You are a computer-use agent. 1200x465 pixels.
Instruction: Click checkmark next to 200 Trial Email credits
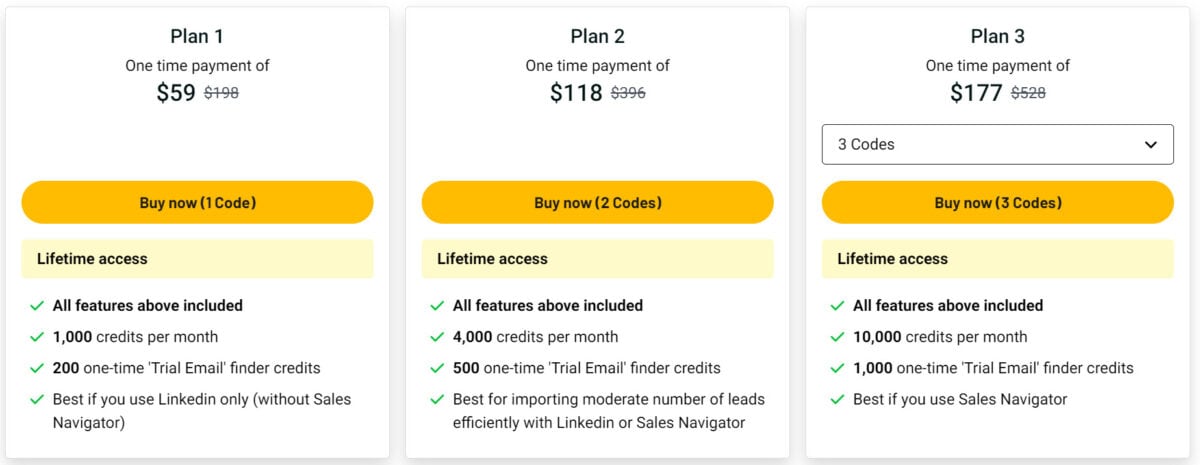(37, 368)
